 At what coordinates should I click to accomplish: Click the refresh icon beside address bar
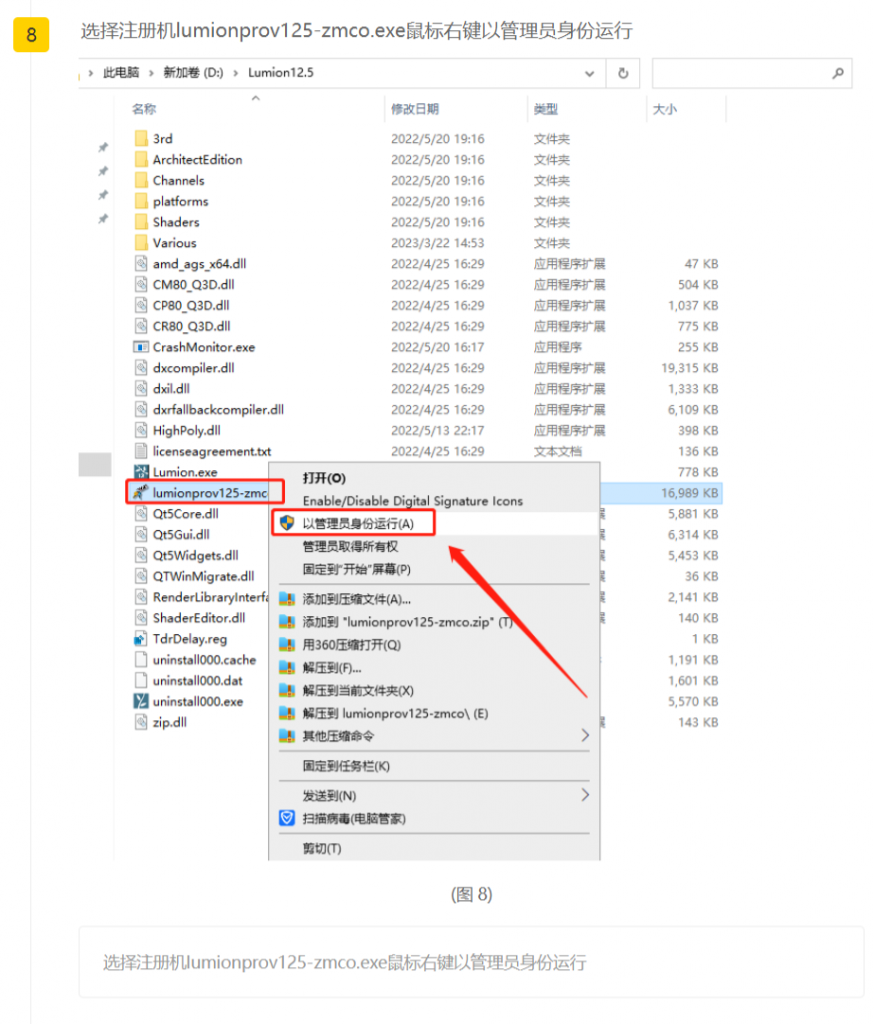(x=623, y=73)
